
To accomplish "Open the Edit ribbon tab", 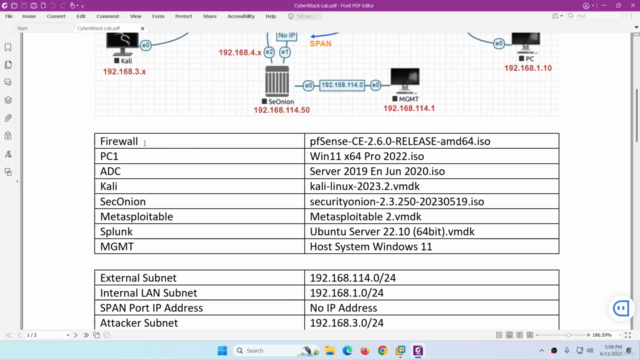I will [x=81, y=16].
